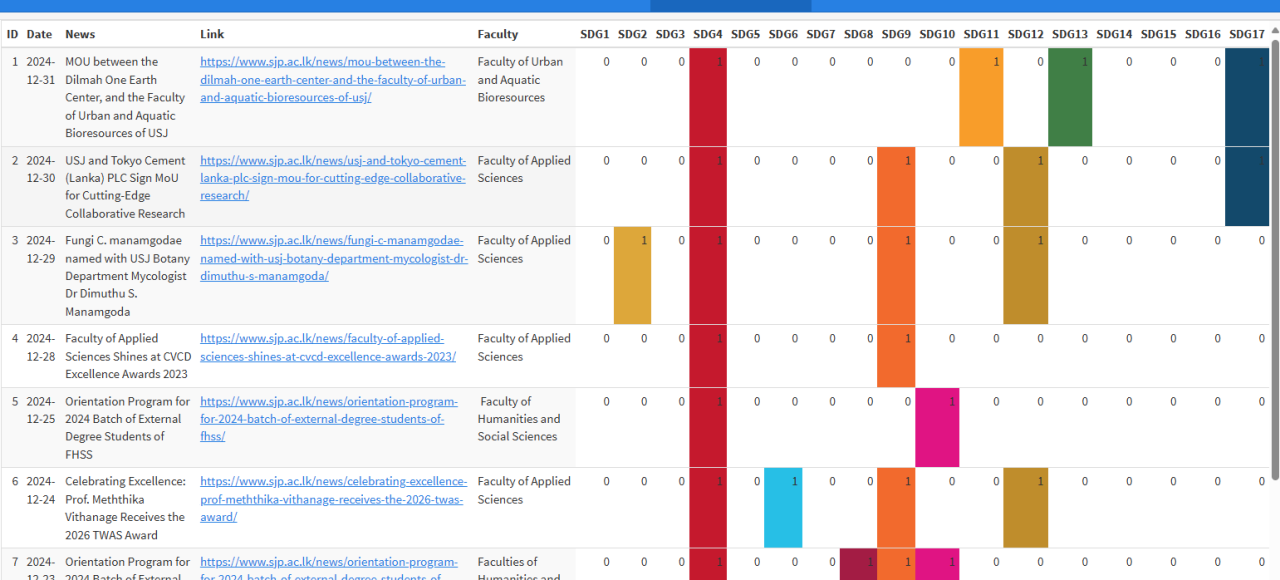Click the green SDG13 cell in row 1
This screenshot has width=1280, height=580.
click(x=1069, y=97)
